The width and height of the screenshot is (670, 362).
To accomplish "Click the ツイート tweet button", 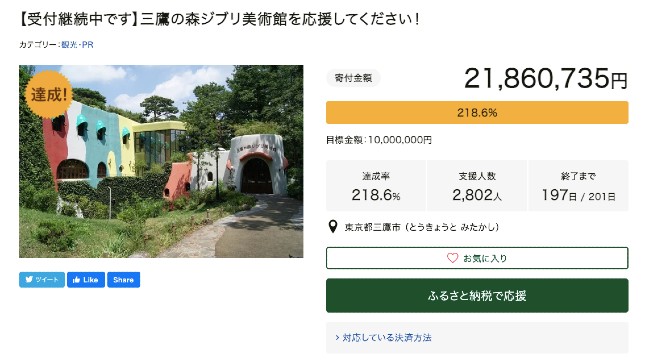I will click(x=42, y=280).
